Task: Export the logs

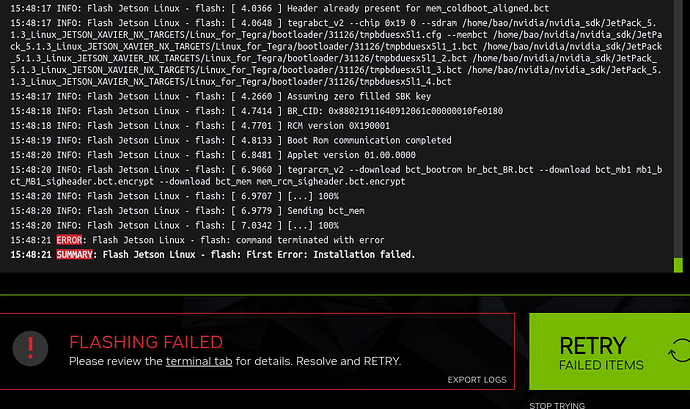Action: [x=477, y=380]
